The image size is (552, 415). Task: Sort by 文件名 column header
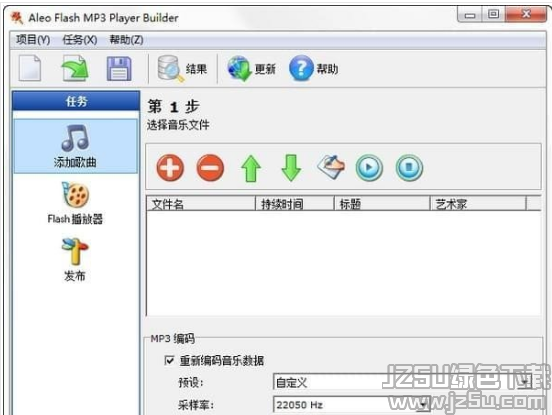tap(201, 203)
